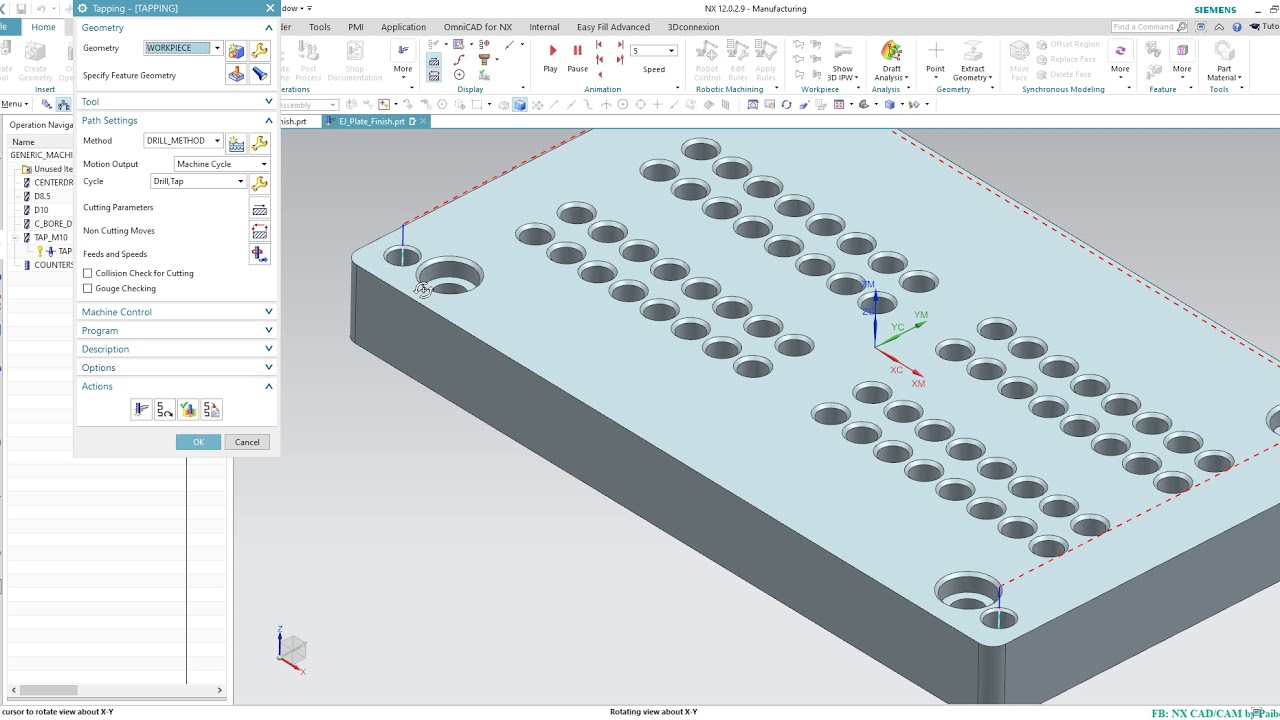Open Cutting Parameters icon
1280x720 pixels.
(x=260, y=209)
